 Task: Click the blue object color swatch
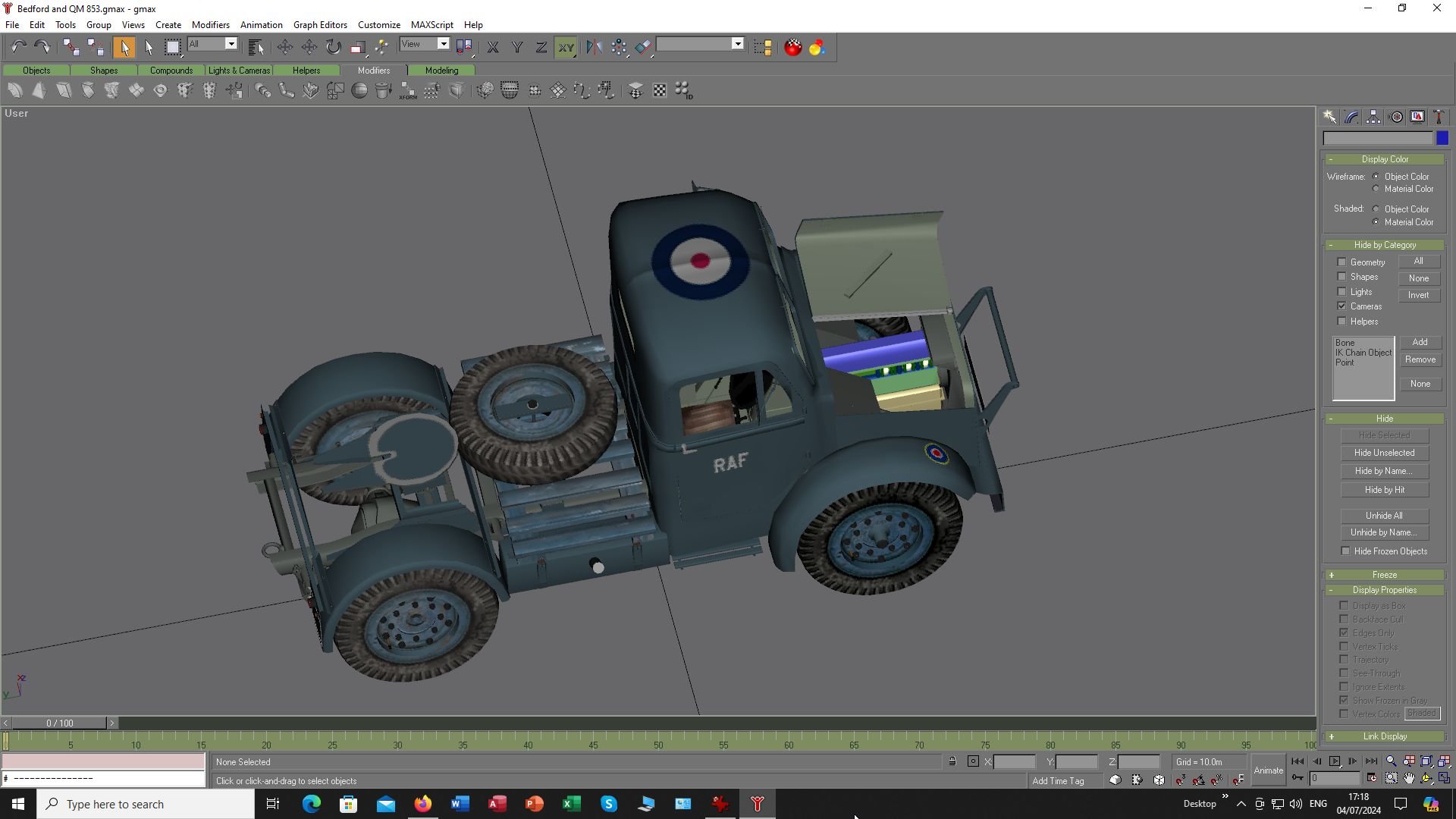click(1442, 138)
